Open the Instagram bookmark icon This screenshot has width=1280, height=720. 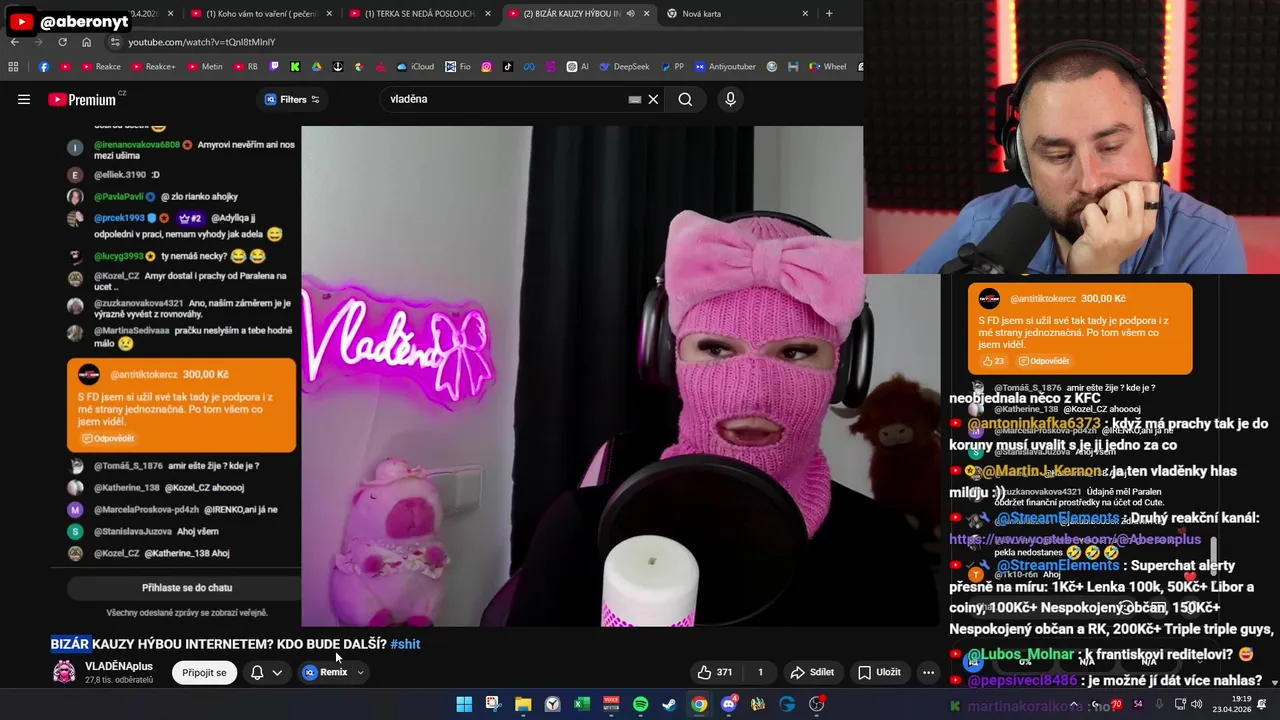pyautogui.click(x=486, y=67)
